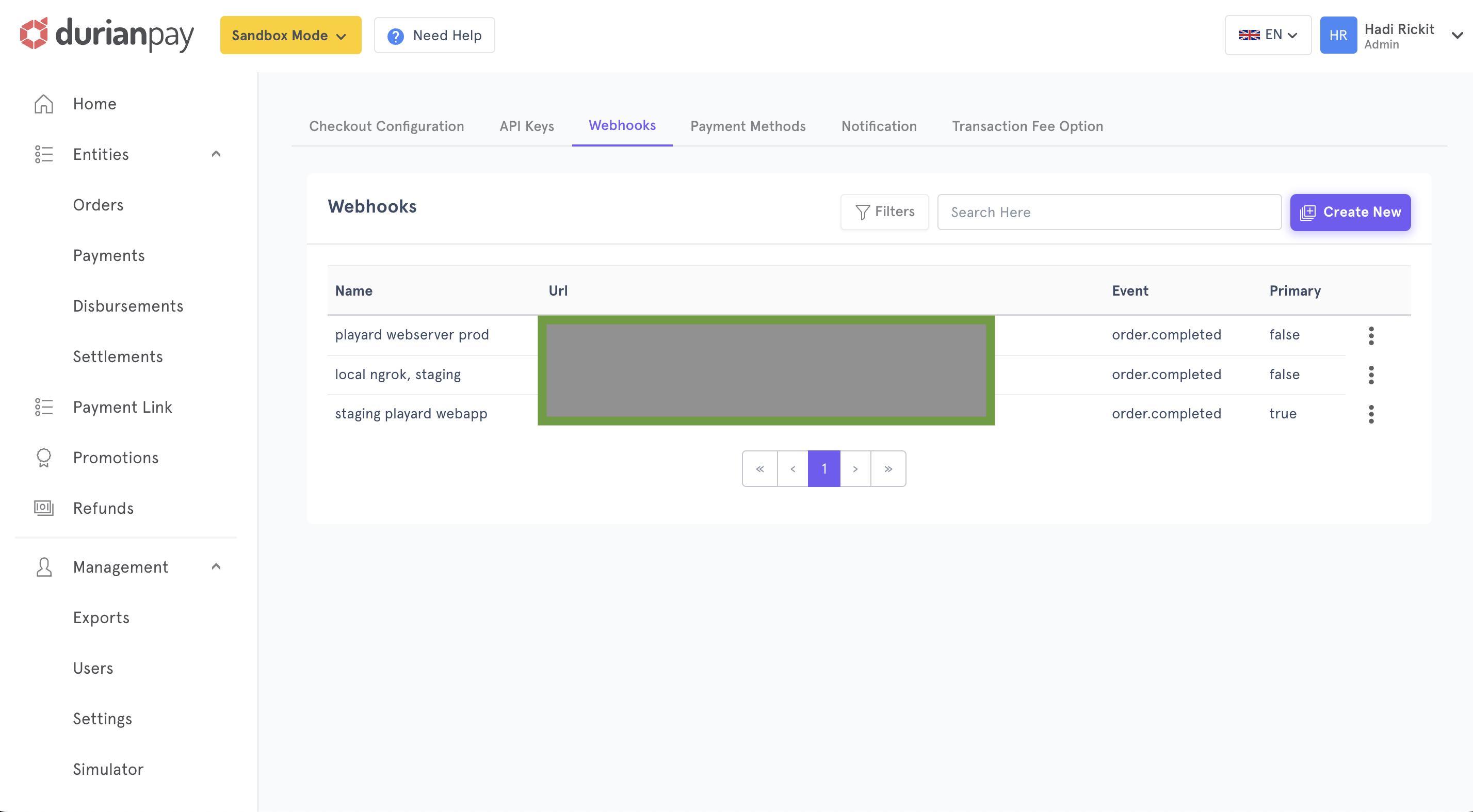
Task: Open the Sandbox Mode dropdown
Action: pos(288,35)
